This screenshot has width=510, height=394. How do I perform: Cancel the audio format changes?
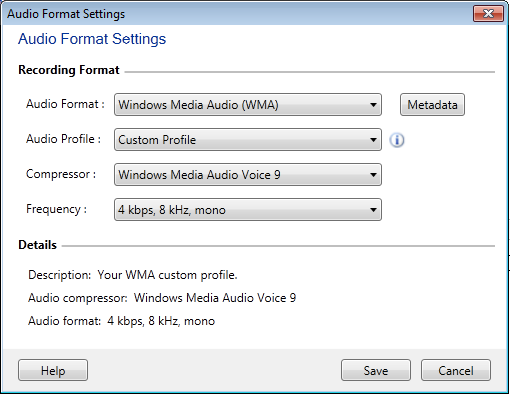456,370
